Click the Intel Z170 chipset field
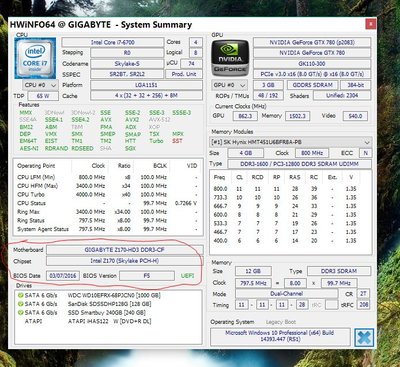Viewport: 400px width, 367px height. click(x=124, y=261)
